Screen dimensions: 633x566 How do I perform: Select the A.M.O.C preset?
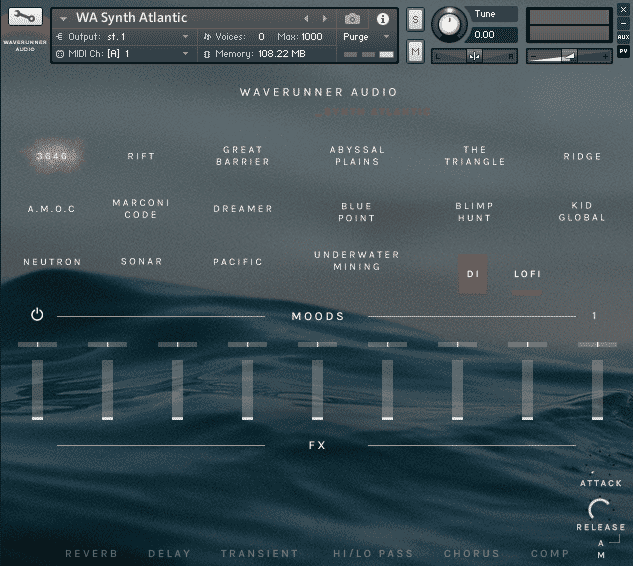(51, 209)
